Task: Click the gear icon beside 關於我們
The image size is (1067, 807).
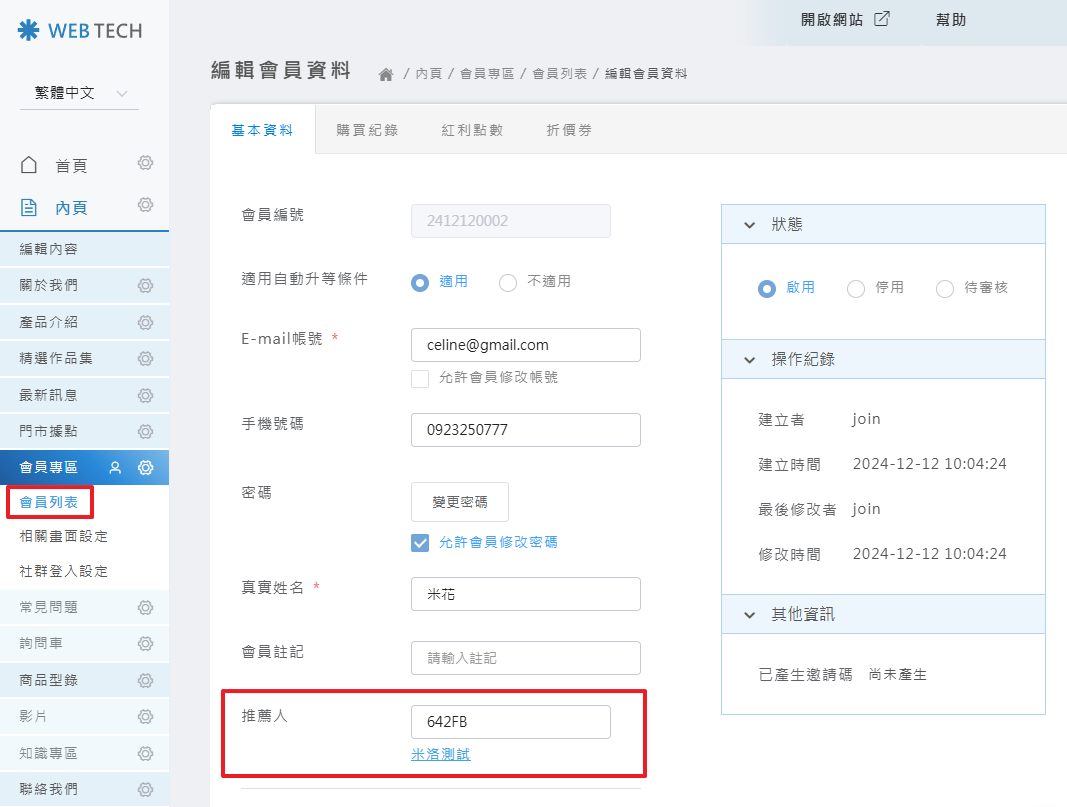Action: [x=145, y=285]
